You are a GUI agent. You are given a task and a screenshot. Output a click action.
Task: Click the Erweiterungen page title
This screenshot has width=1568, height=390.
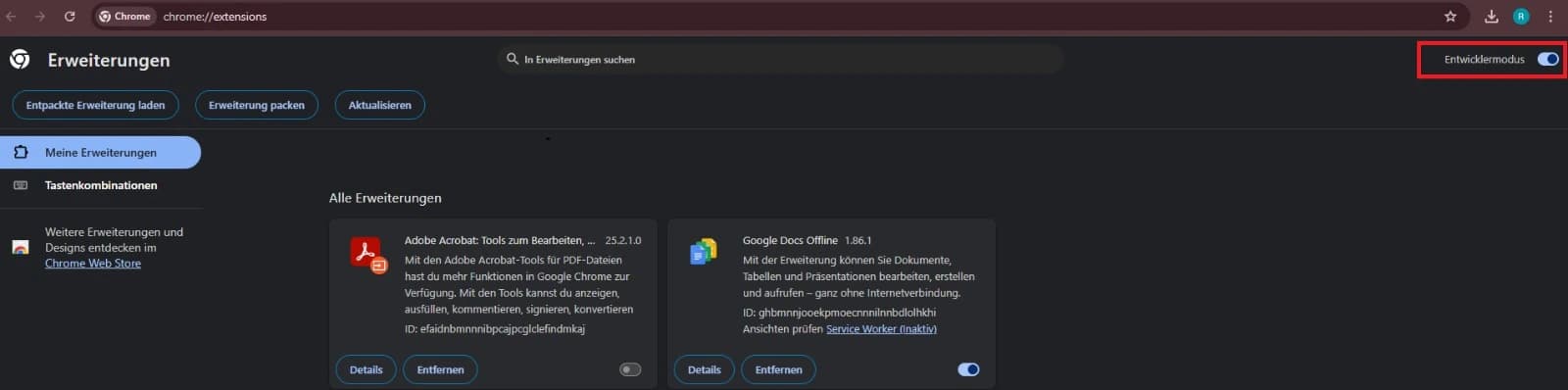click(x=109, y=60)
